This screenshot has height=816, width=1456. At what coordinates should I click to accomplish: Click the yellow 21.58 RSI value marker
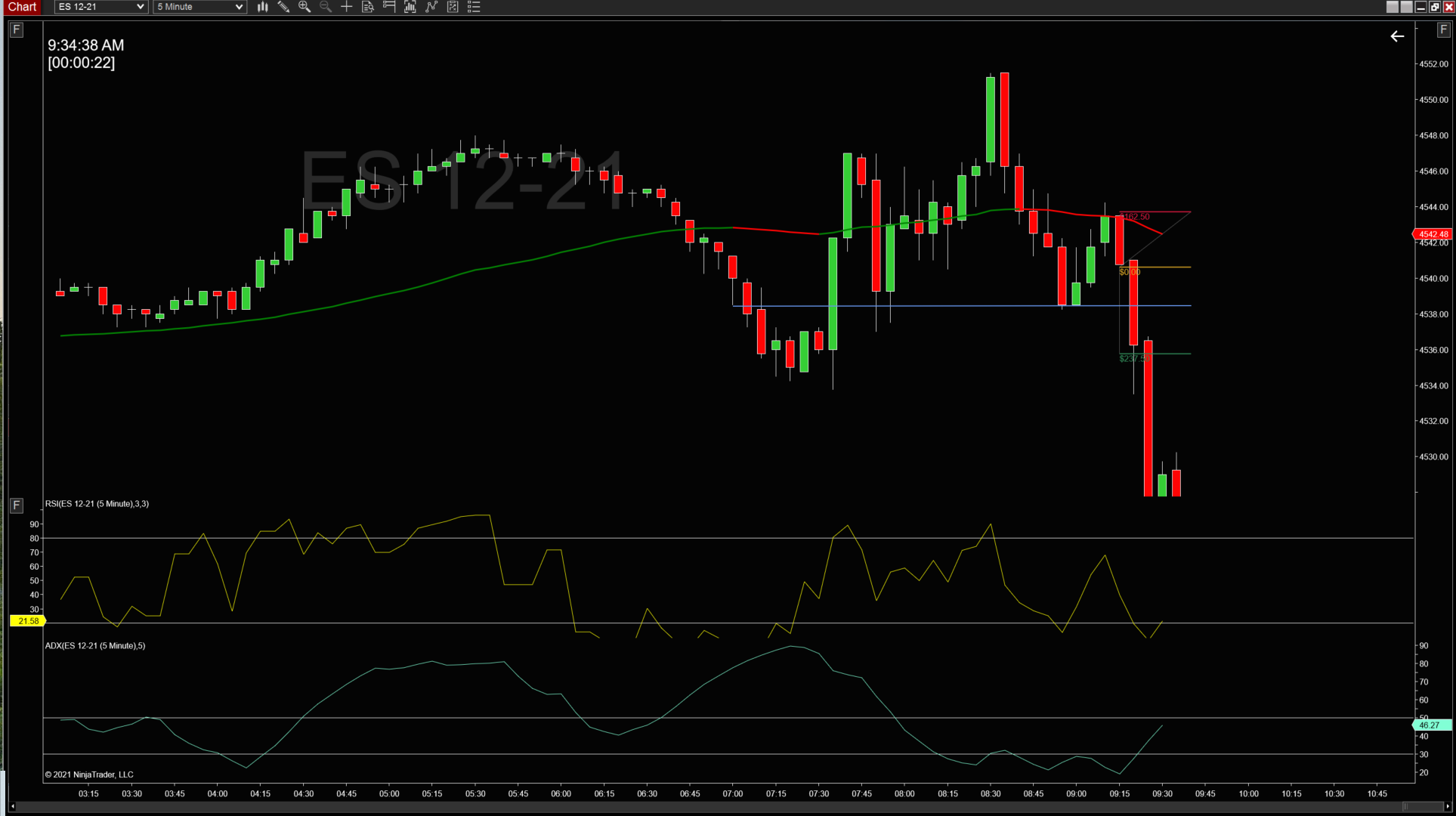click(28, 621)
